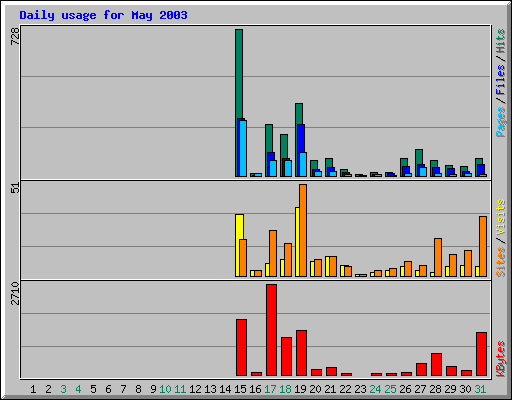Screen dimensions: 512x400
Task: Click day label 17 on the axis
Action: [270, 389]
